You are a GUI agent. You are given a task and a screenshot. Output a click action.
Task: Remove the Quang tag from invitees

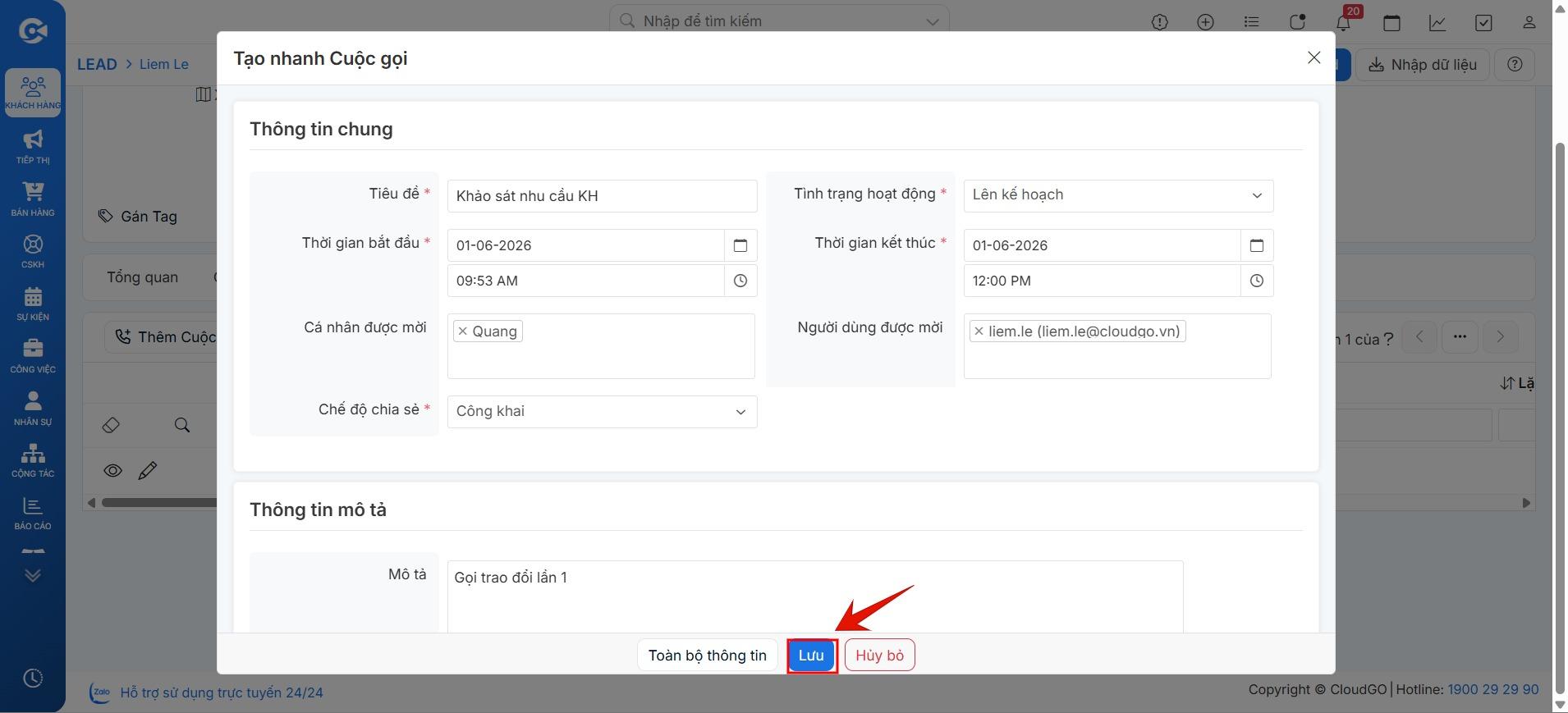[463, 331]
